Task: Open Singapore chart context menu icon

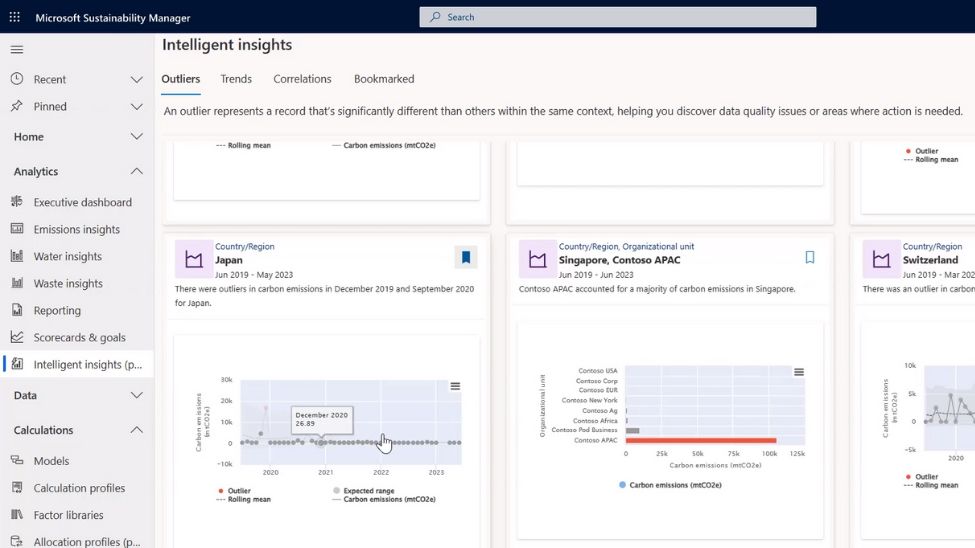Action: (x=799, y=372)
